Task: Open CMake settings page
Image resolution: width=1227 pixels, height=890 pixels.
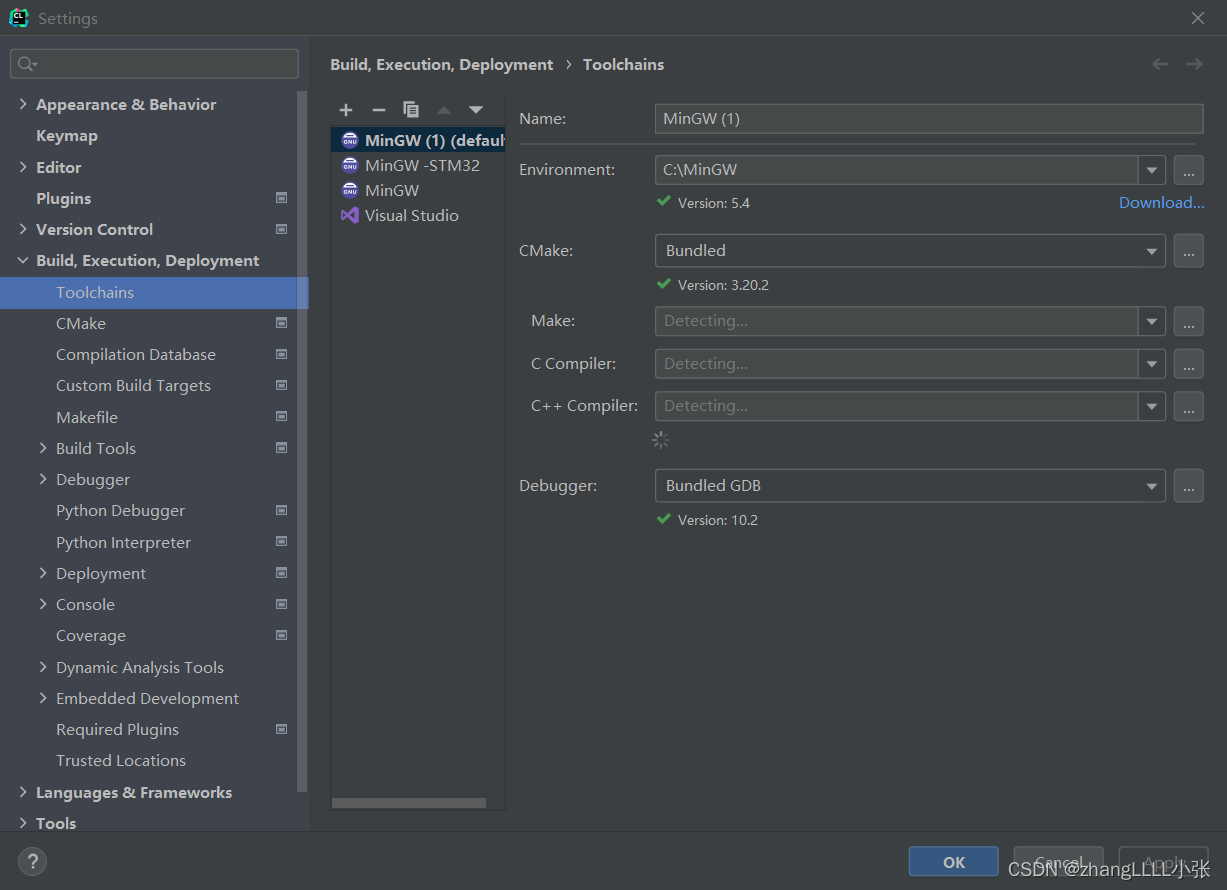Action: 81,323
